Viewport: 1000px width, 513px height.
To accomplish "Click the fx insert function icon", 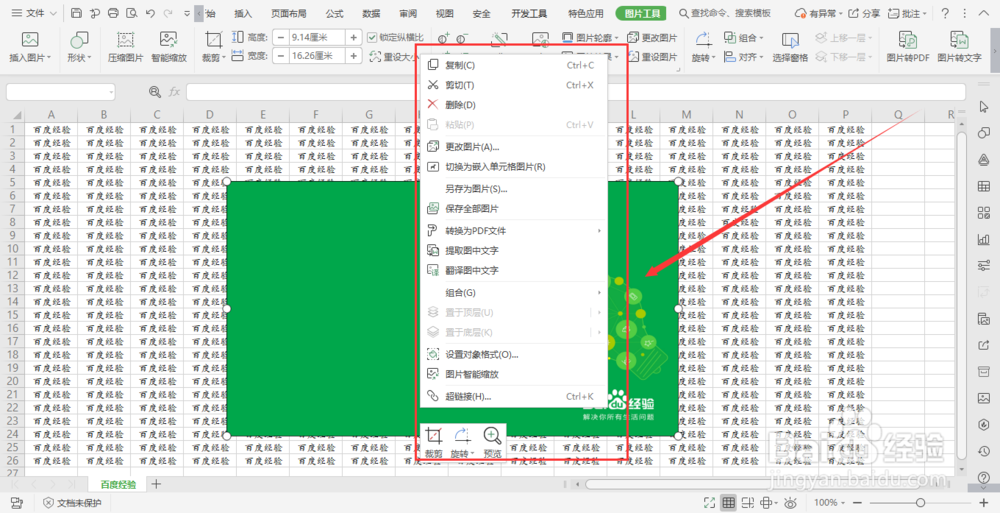I will 174,92.
